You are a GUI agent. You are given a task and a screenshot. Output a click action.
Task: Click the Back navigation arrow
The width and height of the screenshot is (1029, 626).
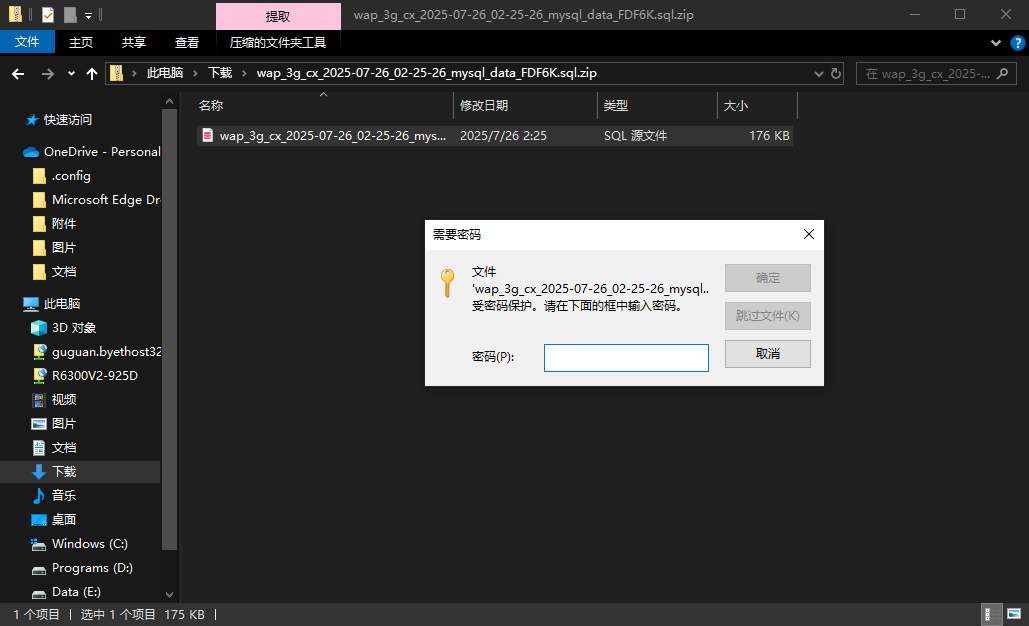click(18, 74)
